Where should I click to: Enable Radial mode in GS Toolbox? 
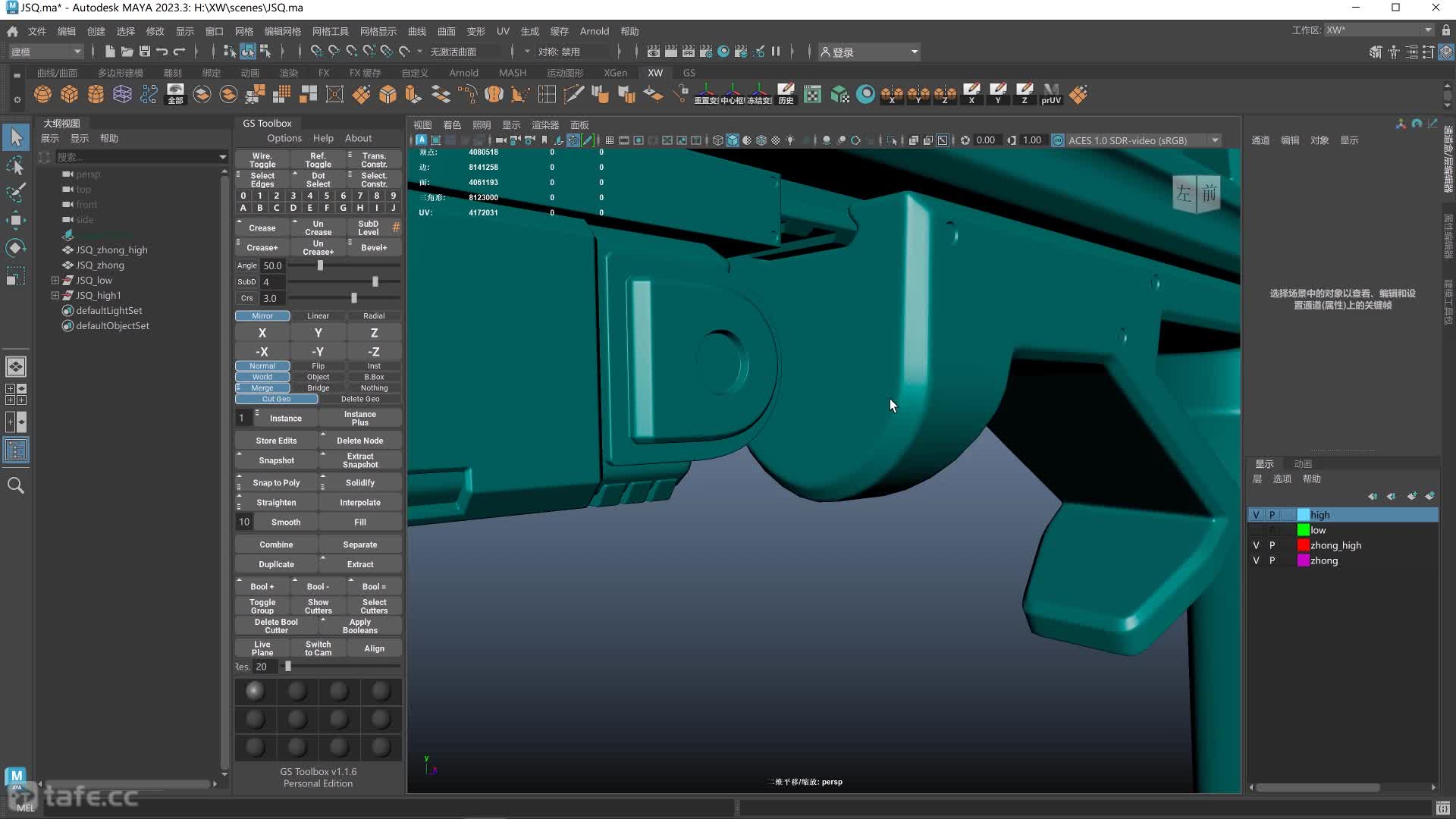click(374, 316)
